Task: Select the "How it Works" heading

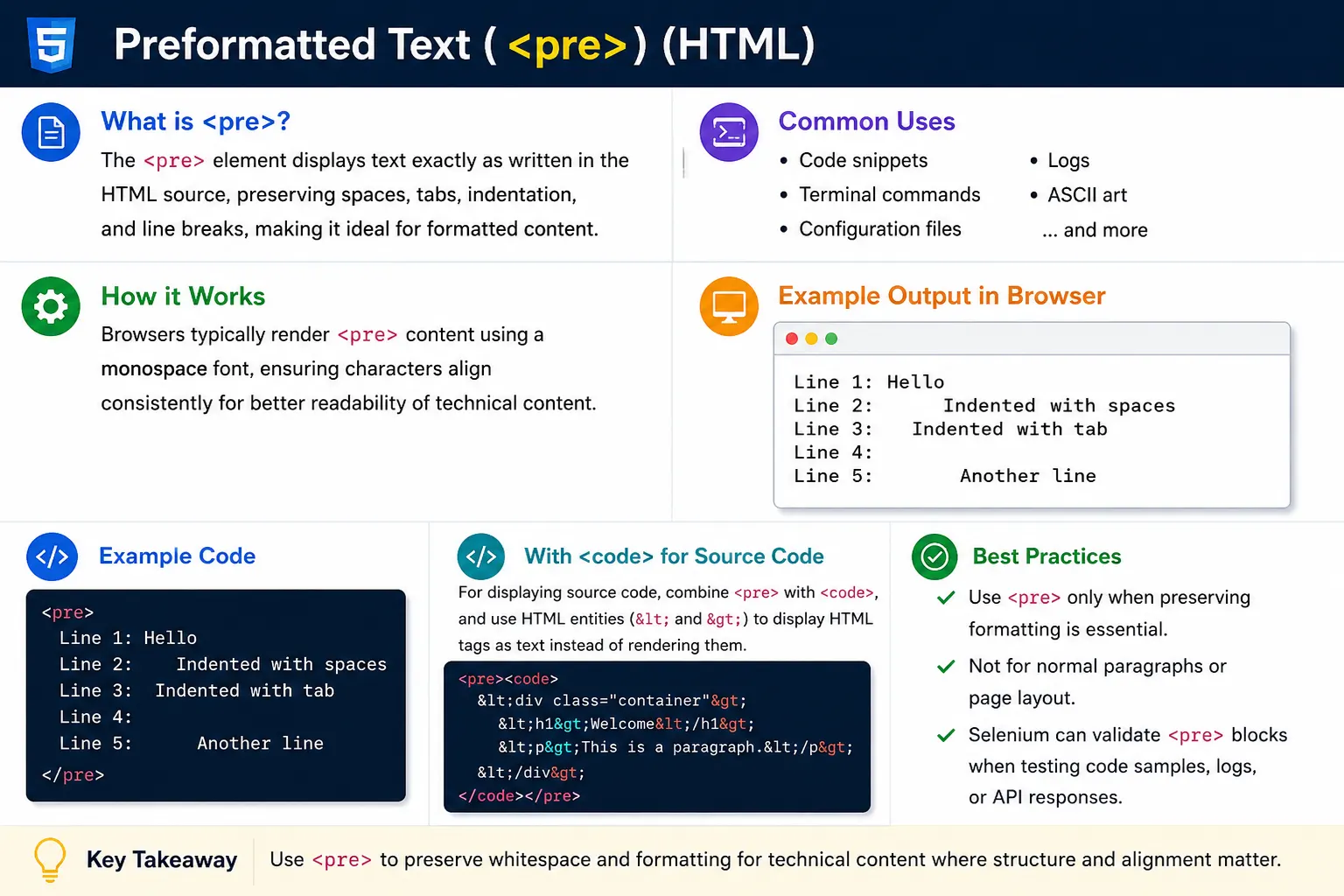Action: [183, 296]
